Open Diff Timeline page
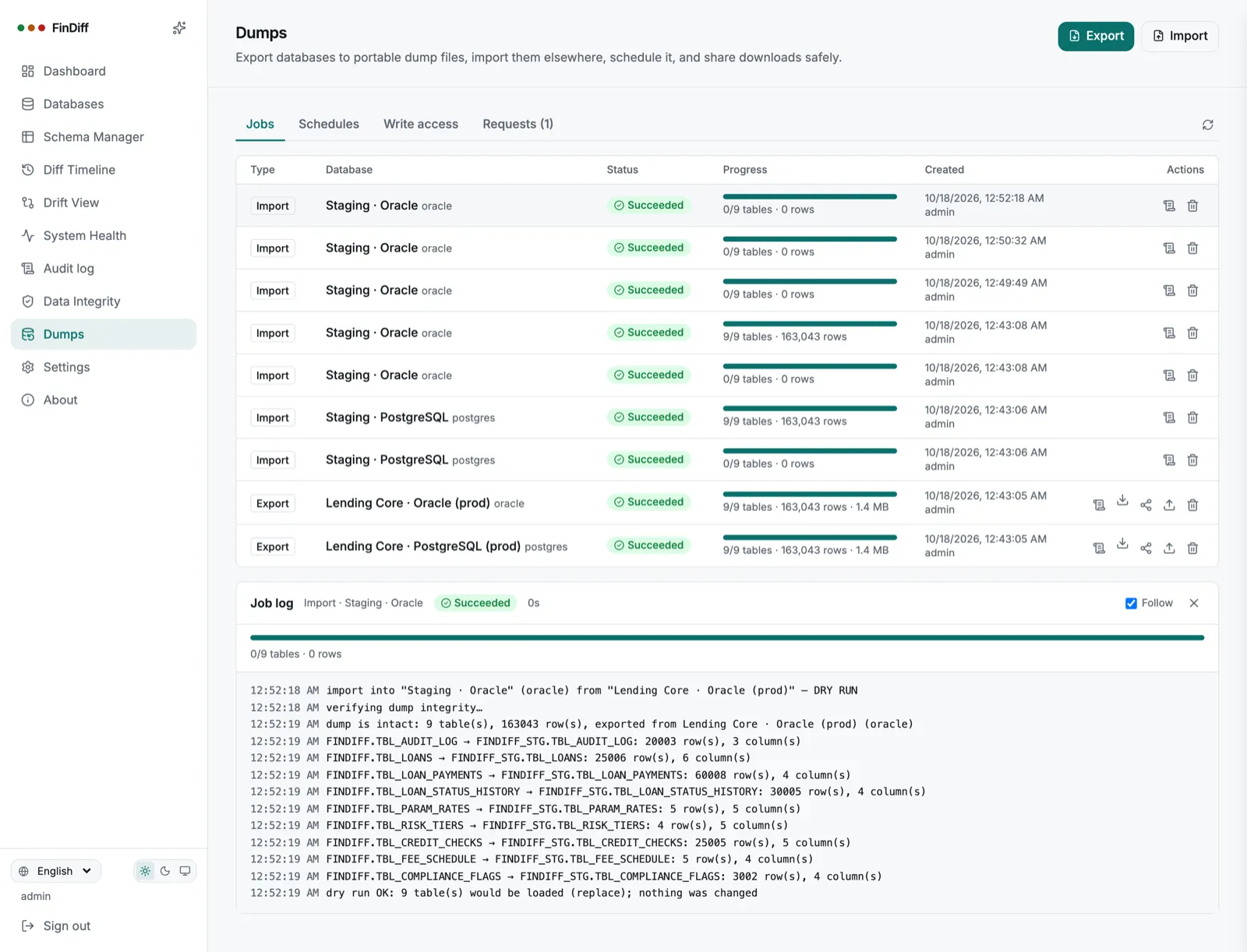This screenshot has height=952, width=1247. click(104, 170)
